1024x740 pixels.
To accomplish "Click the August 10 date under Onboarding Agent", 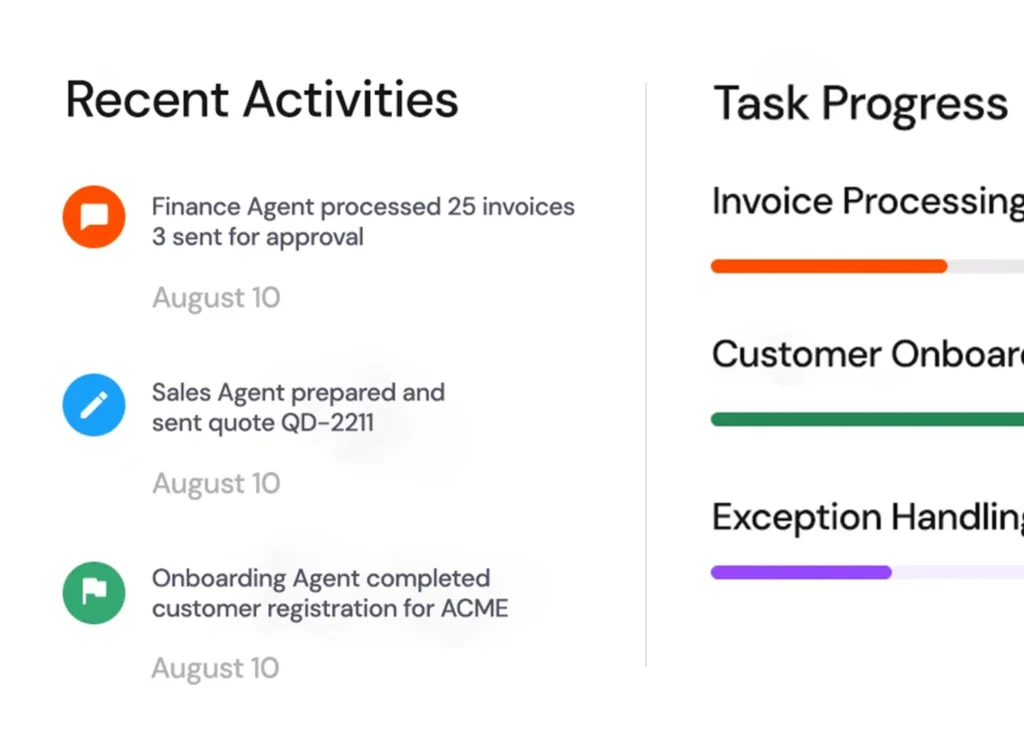I will (x=216, y=669).
